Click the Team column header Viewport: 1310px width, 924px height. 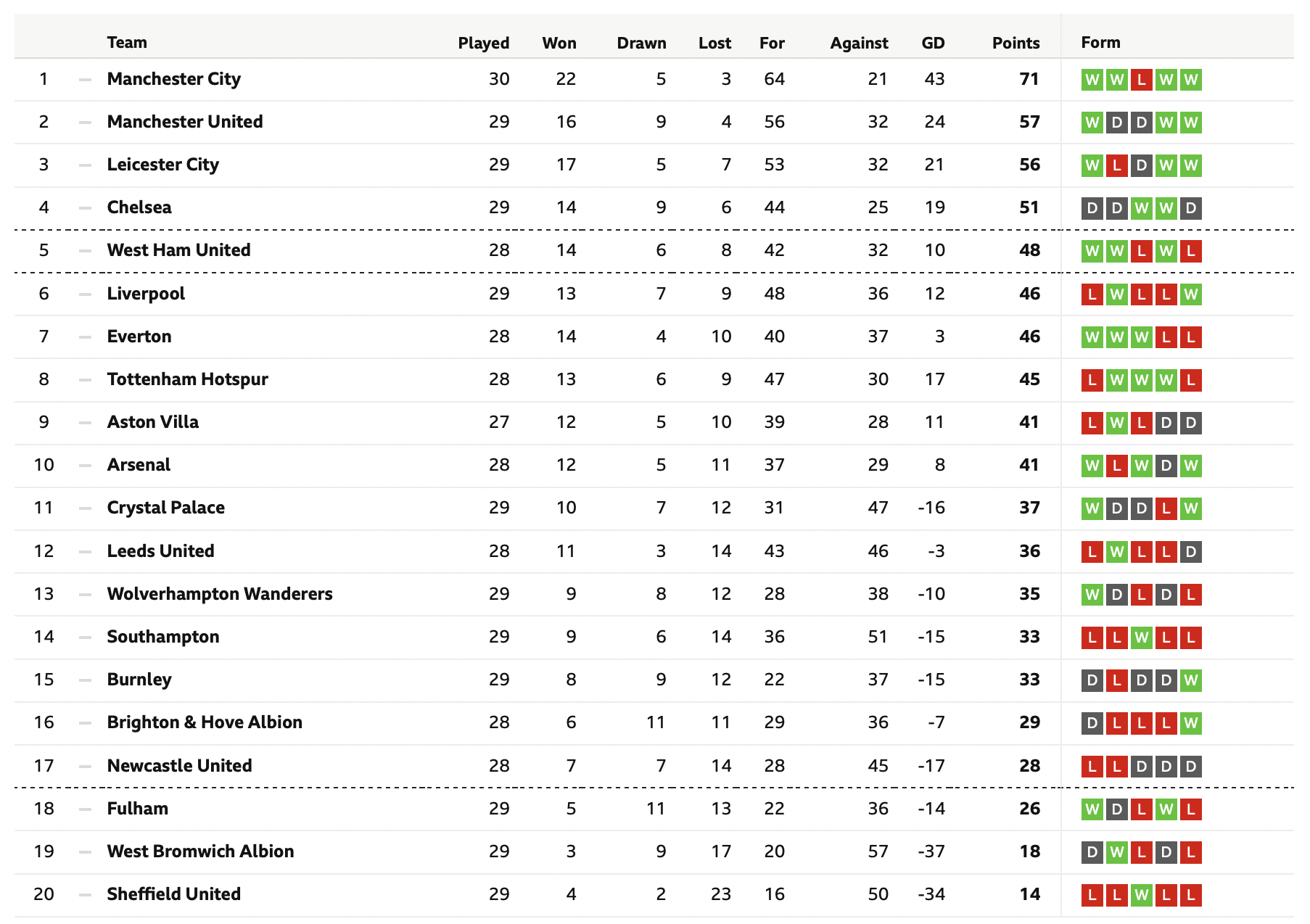point(126,42)
